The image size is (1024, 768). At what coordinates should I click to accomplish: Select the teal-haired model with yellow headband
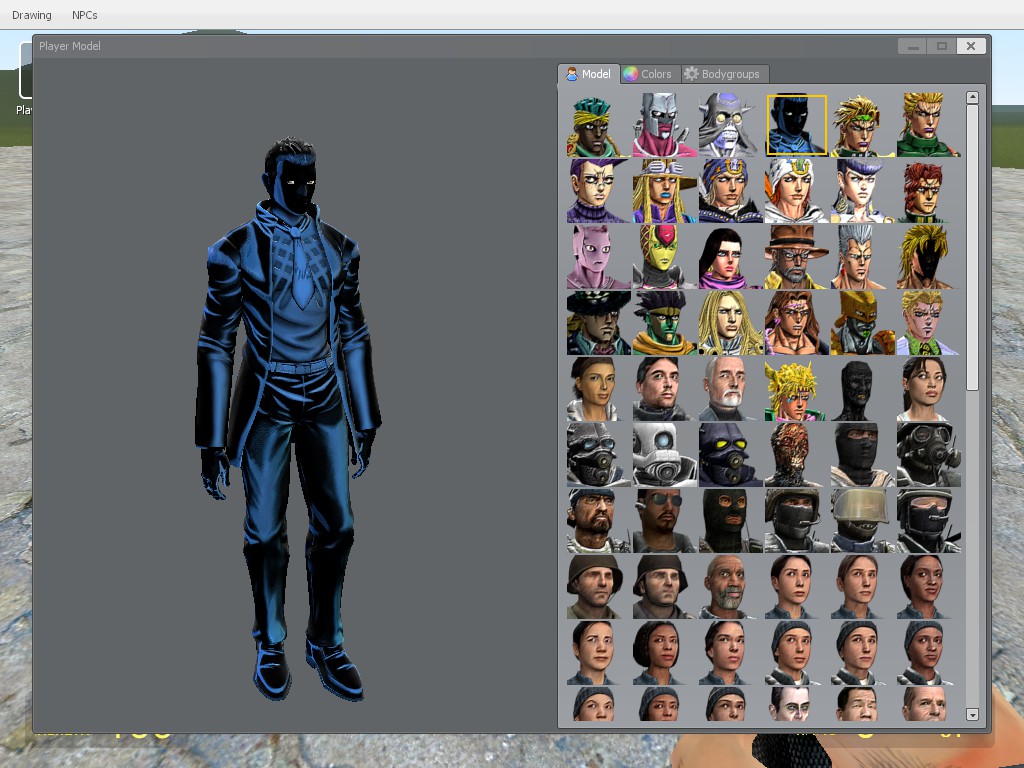599,125
